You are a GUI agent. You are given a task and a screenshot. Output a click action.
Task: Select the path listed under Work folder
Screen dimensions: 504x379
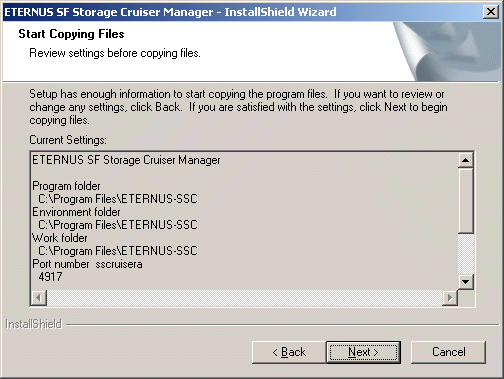pyautogui.click(x=118, y=251)
